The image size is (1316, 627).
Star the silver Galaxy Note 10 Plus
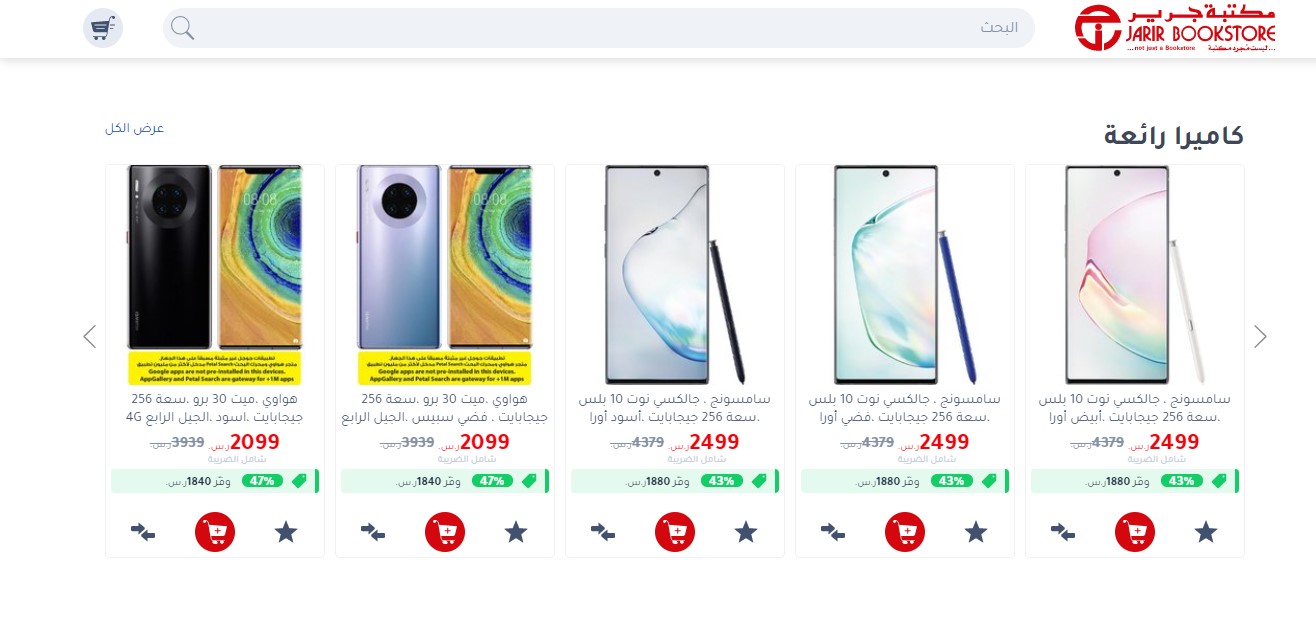(976, 532)
